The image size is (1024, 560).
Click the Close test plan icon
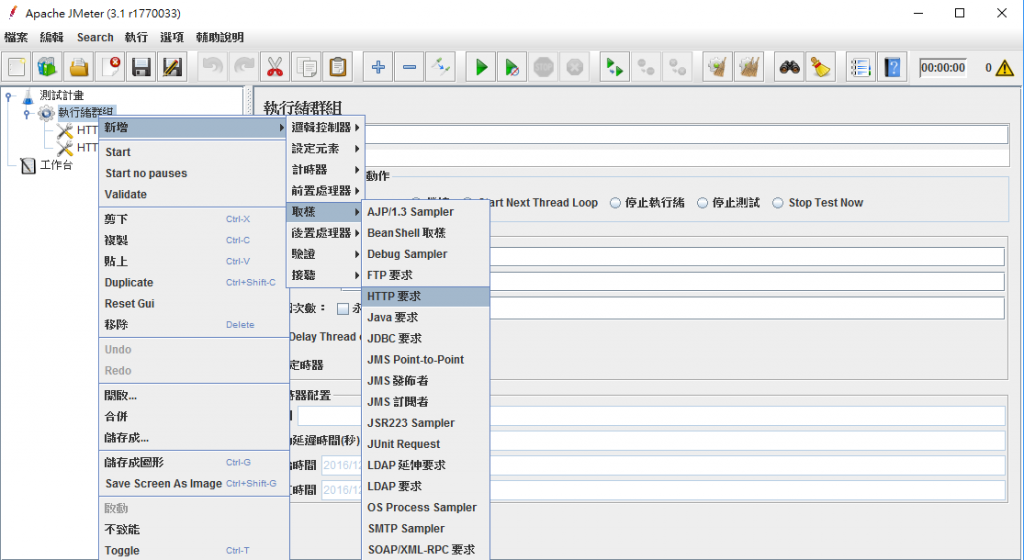pyautogui.click(x=110, y=67)
